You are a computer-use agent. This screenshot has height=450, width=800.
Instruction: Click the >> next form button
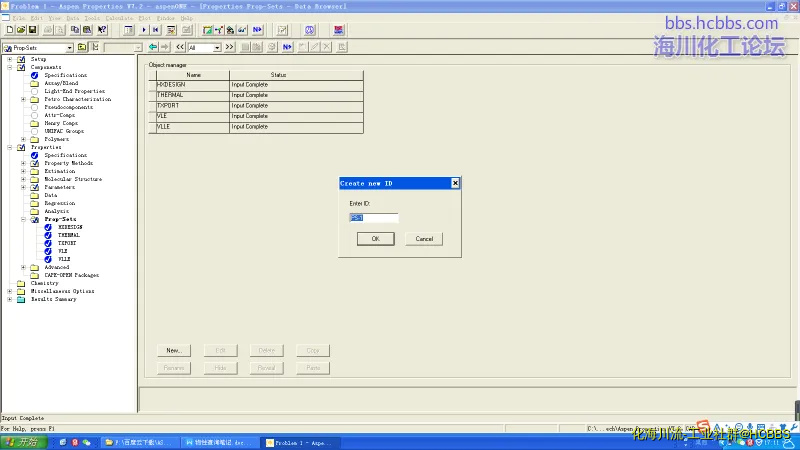230,47
